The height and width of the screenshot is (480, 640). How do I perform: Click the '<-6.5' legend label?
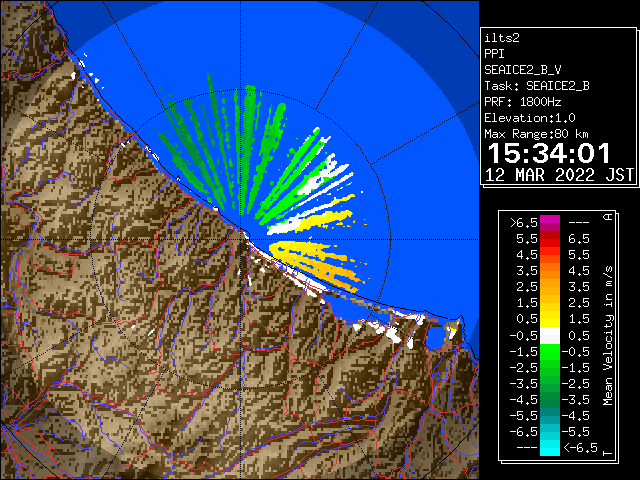click(x=580, y=448)
